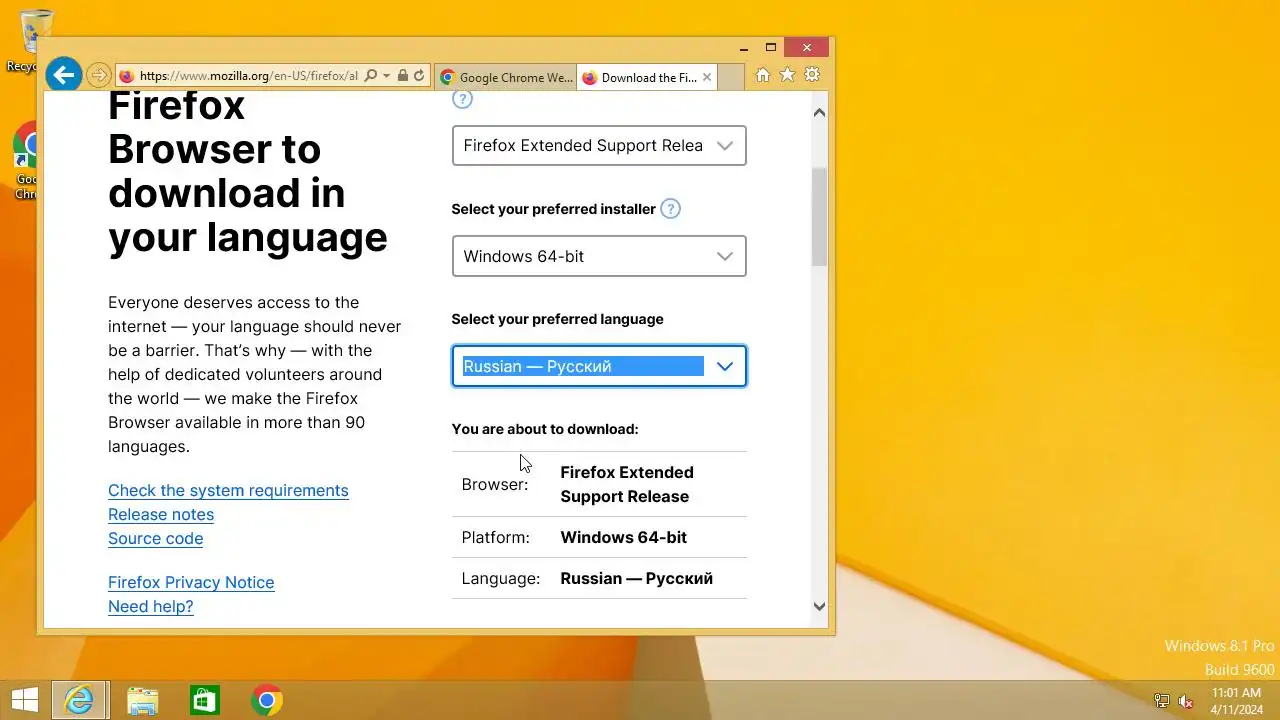This screenshot has height=720, width=1280.
Task: Click the URL text in address bar
Action: [248, 76]
